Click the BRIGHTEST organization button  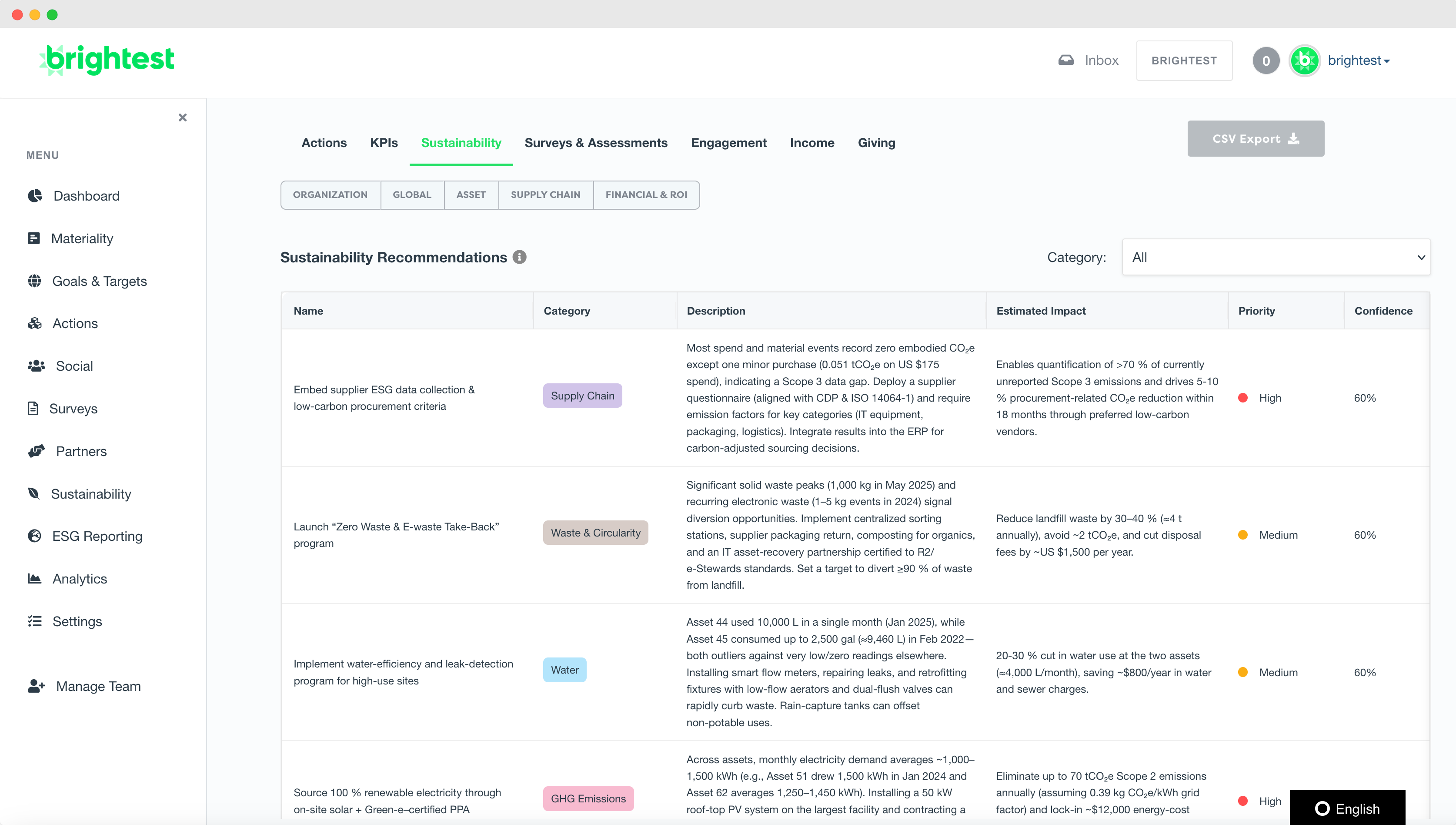click(x=1184, y=60)
